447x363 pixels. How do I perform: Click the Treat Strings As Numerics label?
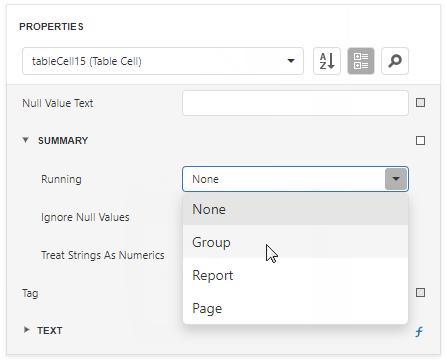click(103, 255)
